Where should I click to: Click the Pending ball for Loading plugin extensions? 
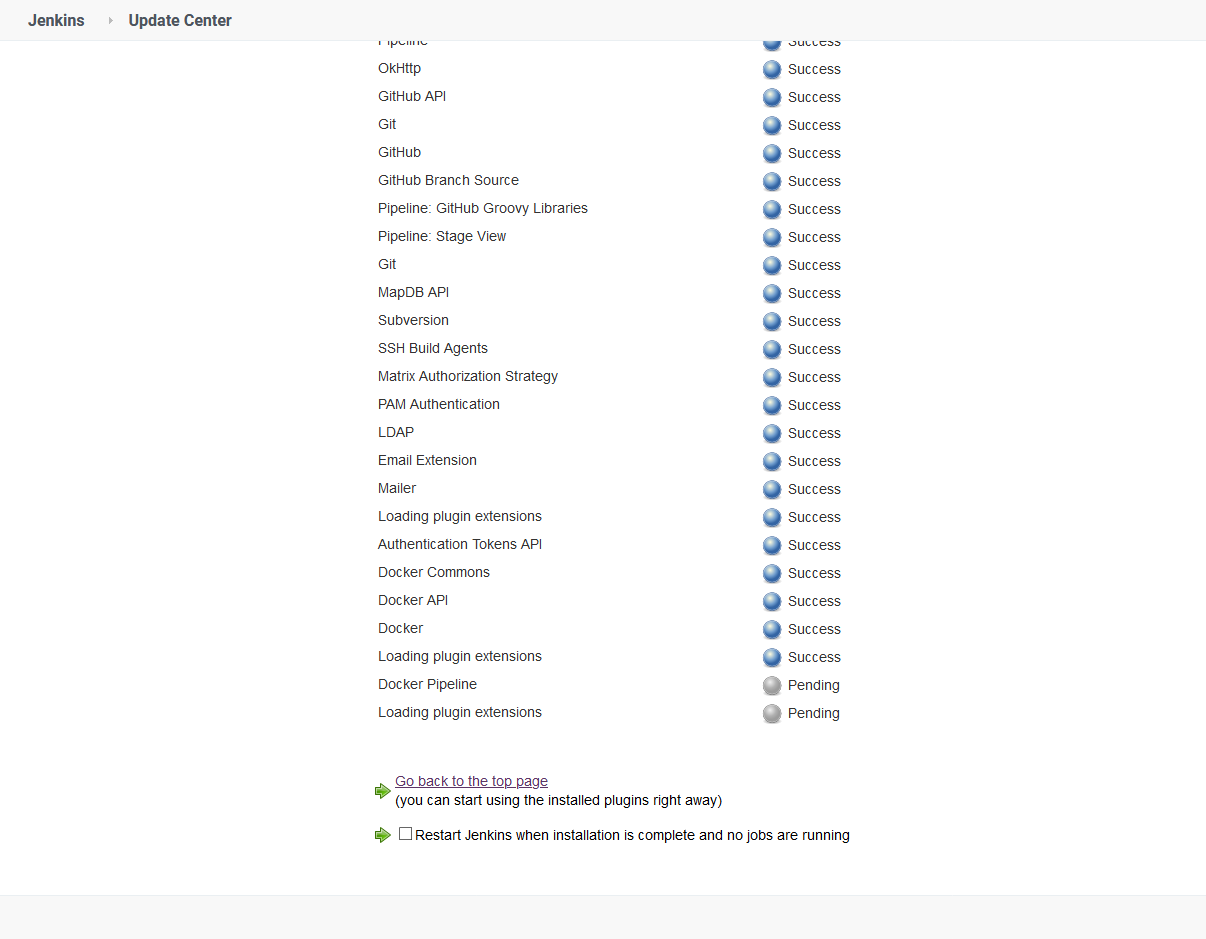click(x=771, y=713)
